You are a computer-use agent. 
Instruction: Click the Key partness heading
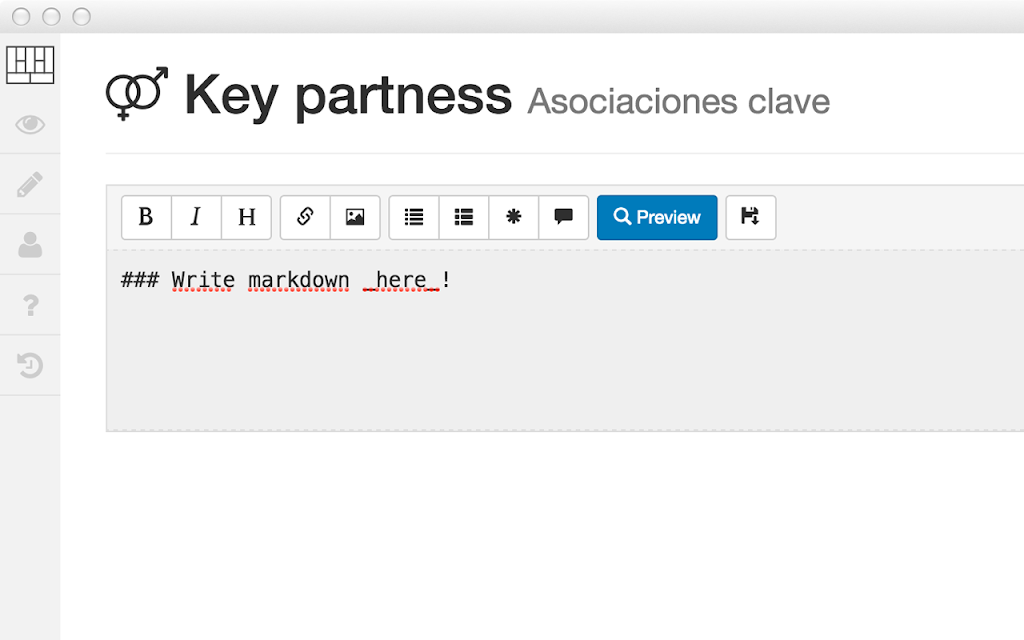(347, 96)
